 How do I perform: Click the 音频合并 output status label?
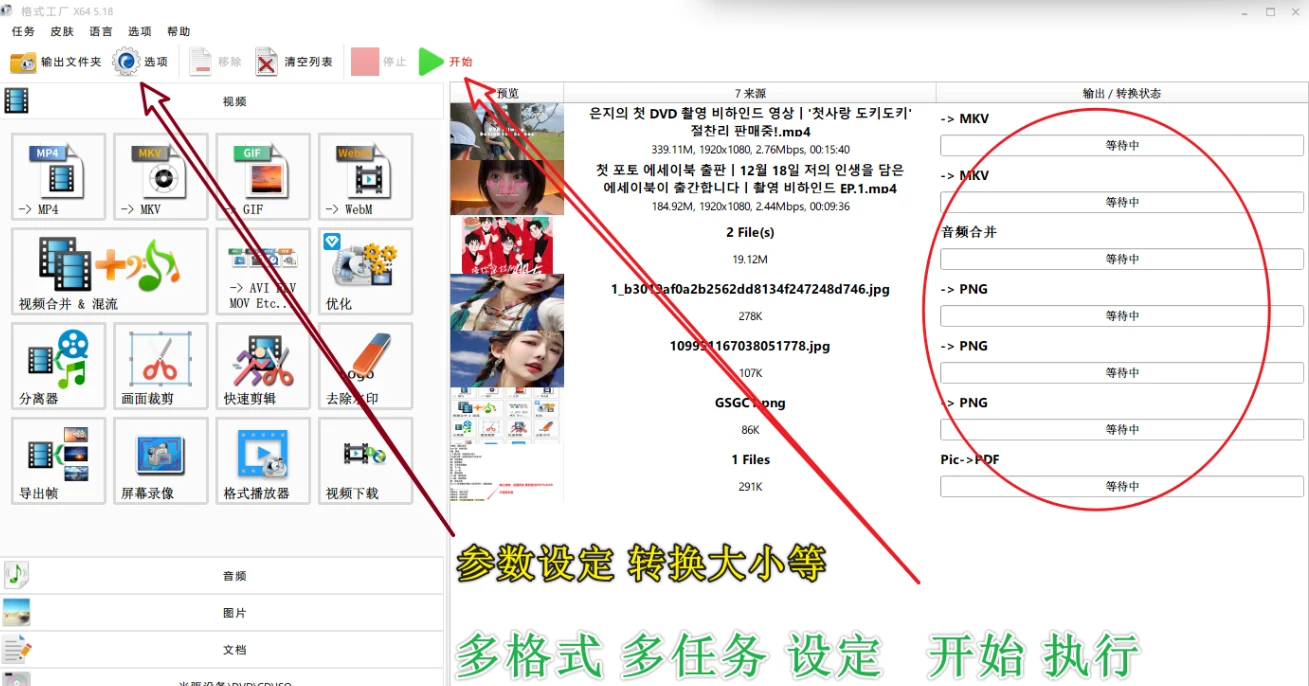[x=969, y=232]
